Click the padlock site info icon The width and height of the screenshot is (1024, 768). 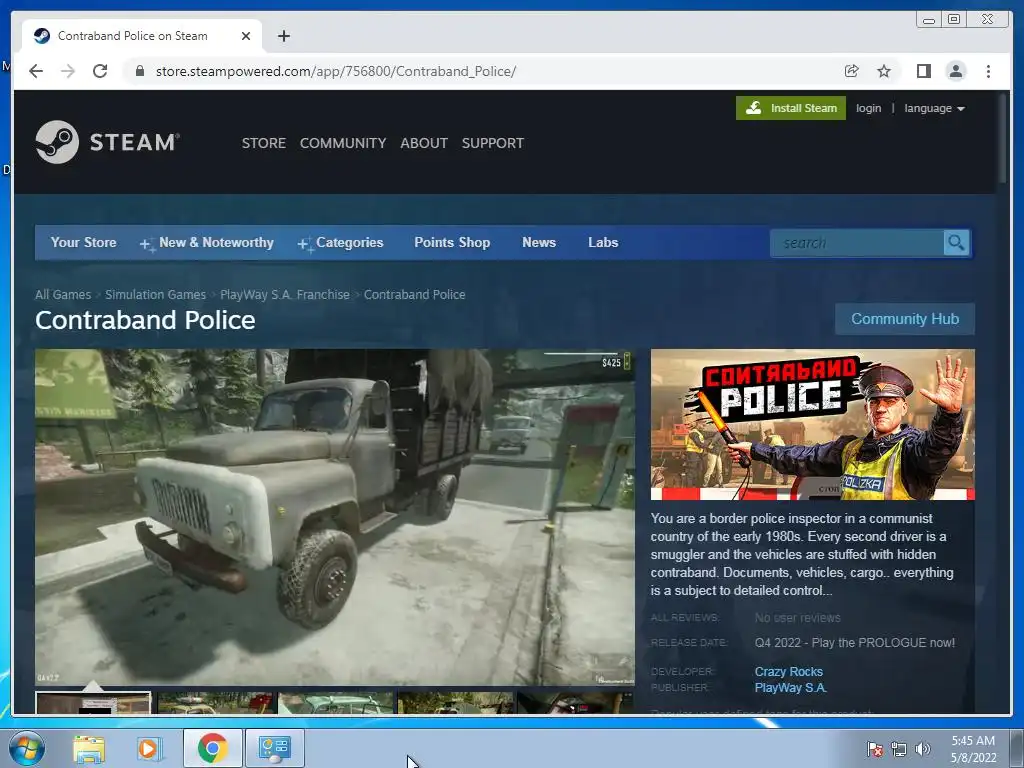139,71
